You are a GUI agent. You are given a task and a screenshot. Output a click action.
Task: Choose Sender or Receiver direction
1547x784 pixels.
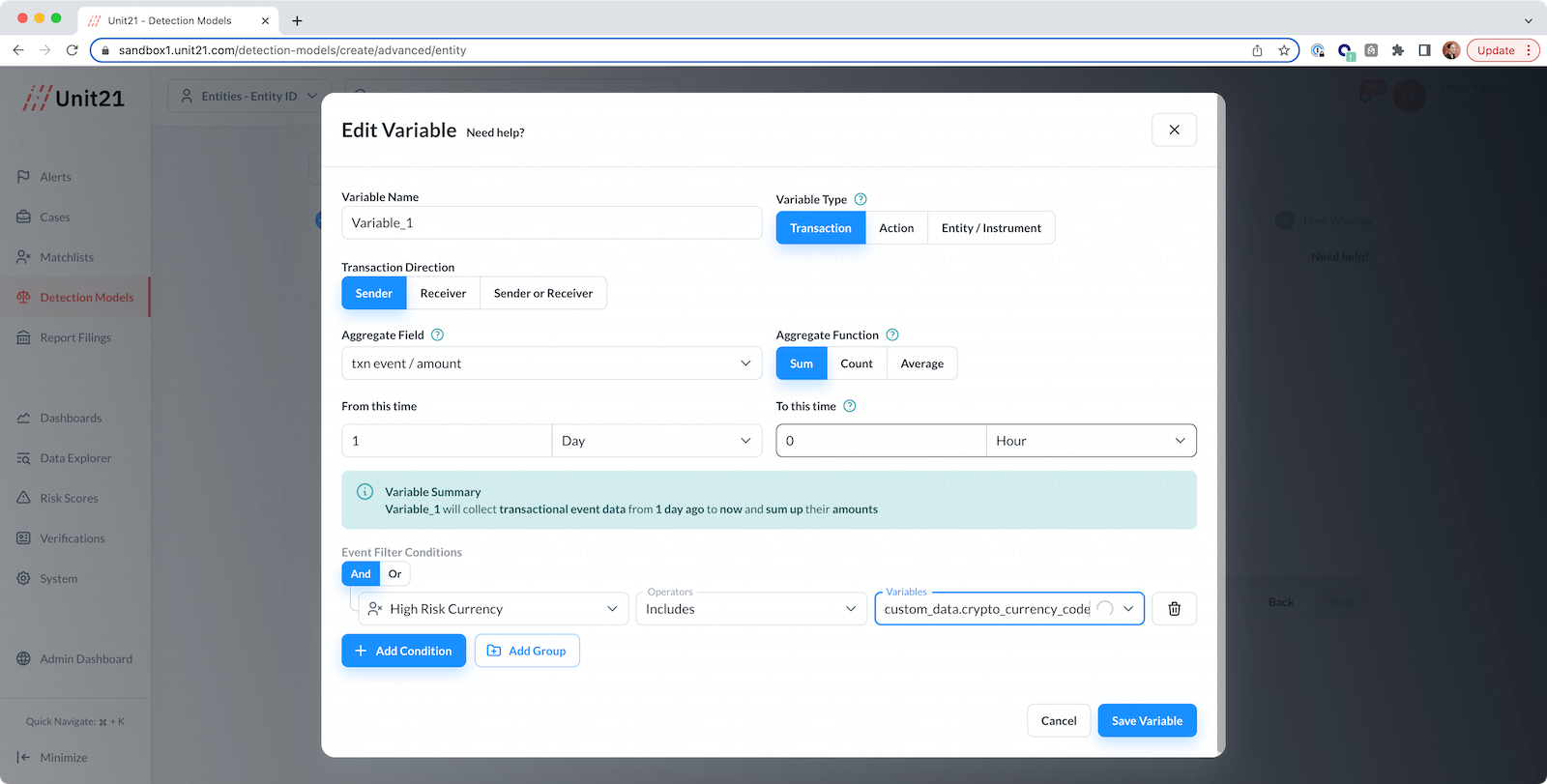pyautogui.click(x=543, y=293)
